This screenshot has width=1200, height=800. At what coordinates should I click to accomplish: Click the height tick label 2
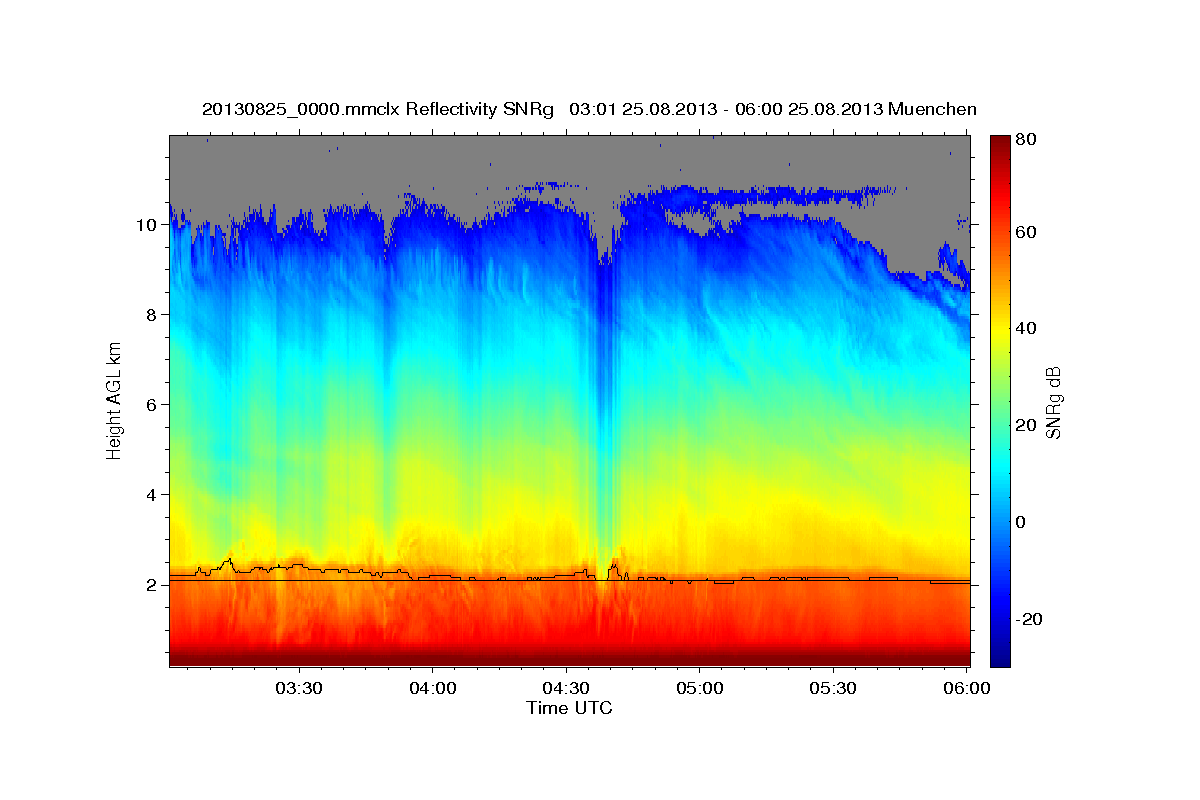tap(150, 585)
